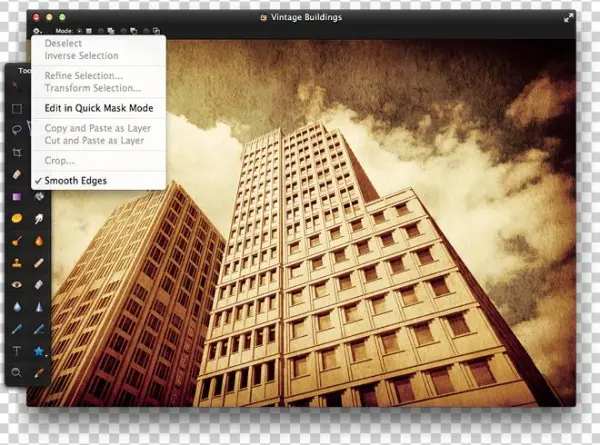This screenshot has width=600, height=445.
Task: Toggle the Smooth Edges checkmark option
Action: click(75, 180)
